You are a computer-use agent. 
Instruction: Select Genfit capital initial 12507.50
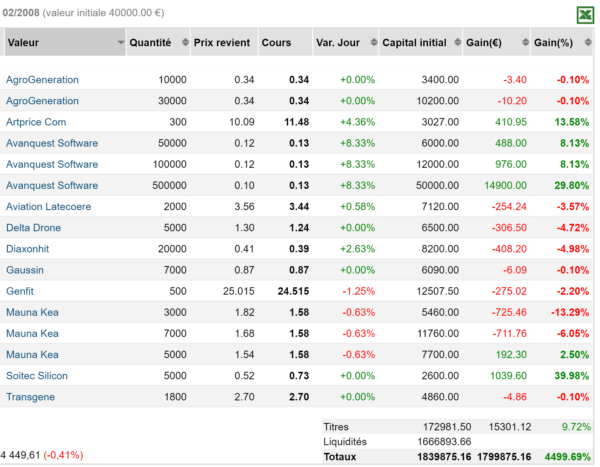[x=438, y=291]
